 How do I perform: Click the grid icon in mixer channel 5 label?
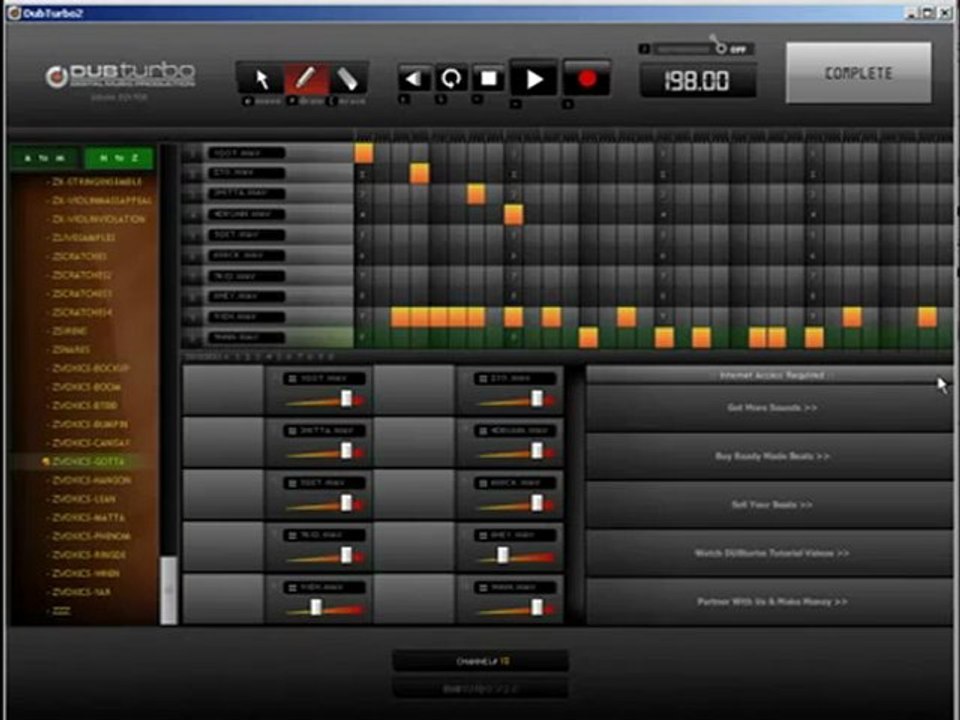tap(293, 483)
